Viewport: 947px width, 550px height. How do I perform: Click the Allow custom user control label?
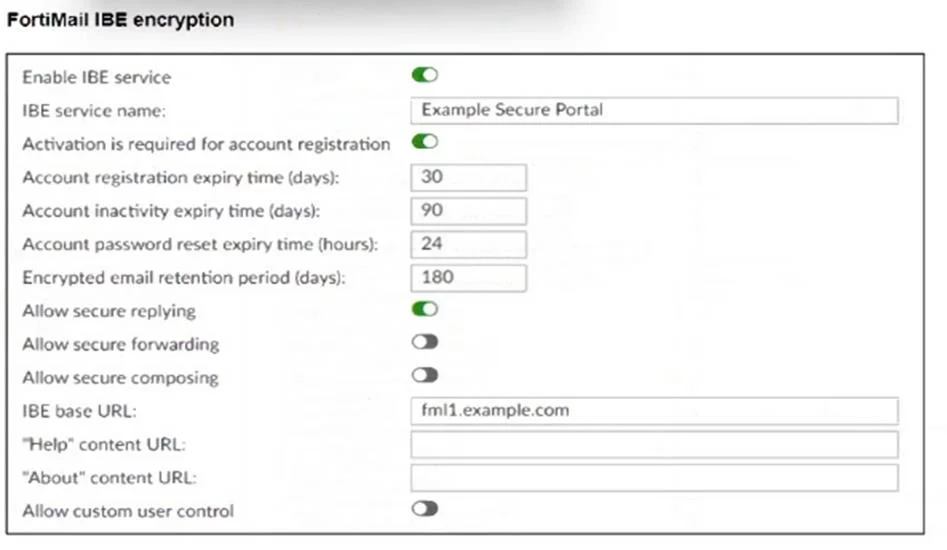pos(128,511)
